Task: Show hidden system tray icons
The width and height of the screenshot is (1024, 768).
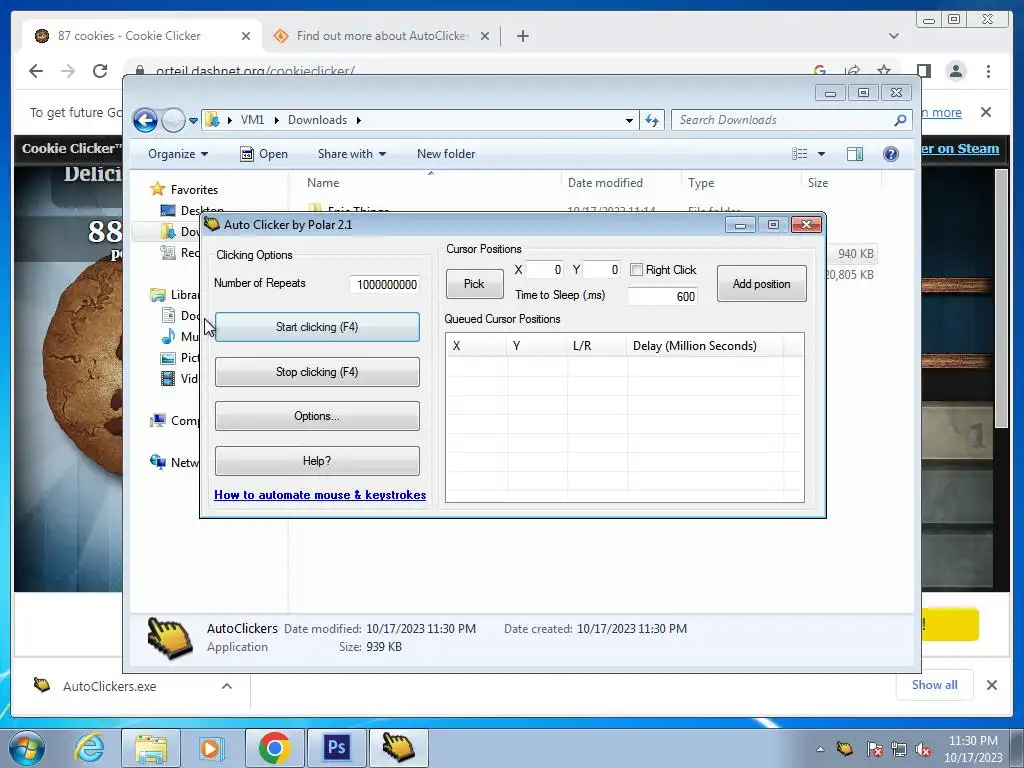Action: point(820,749)
